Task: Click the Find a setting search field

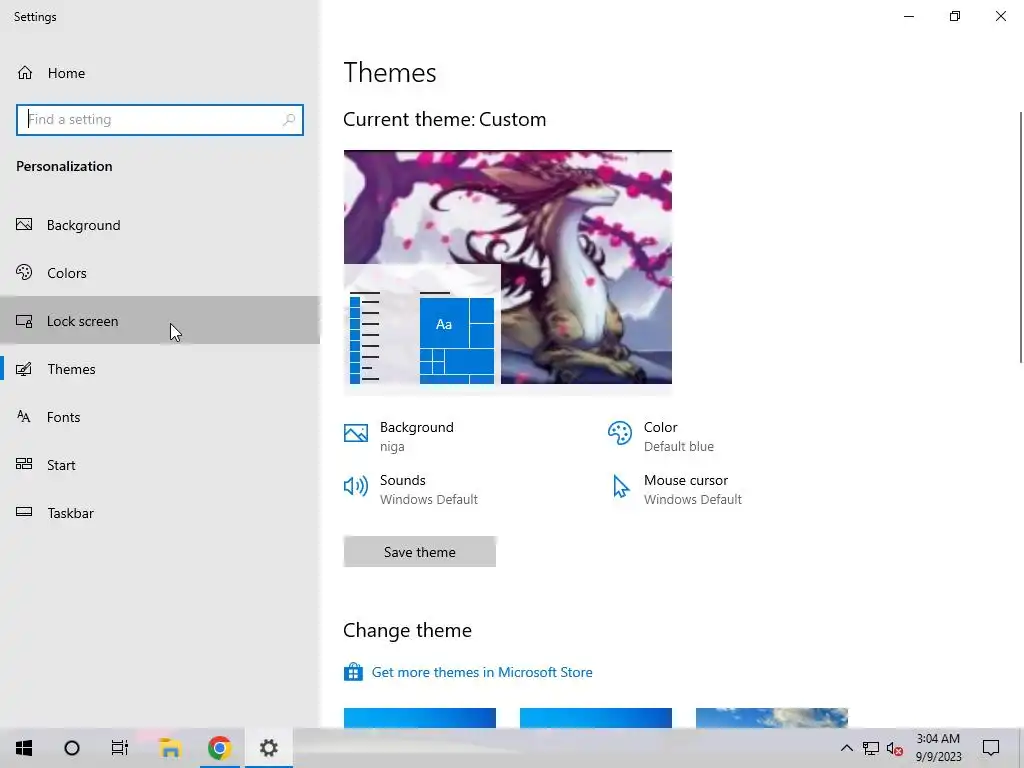Action: click(x=160, y=120)
